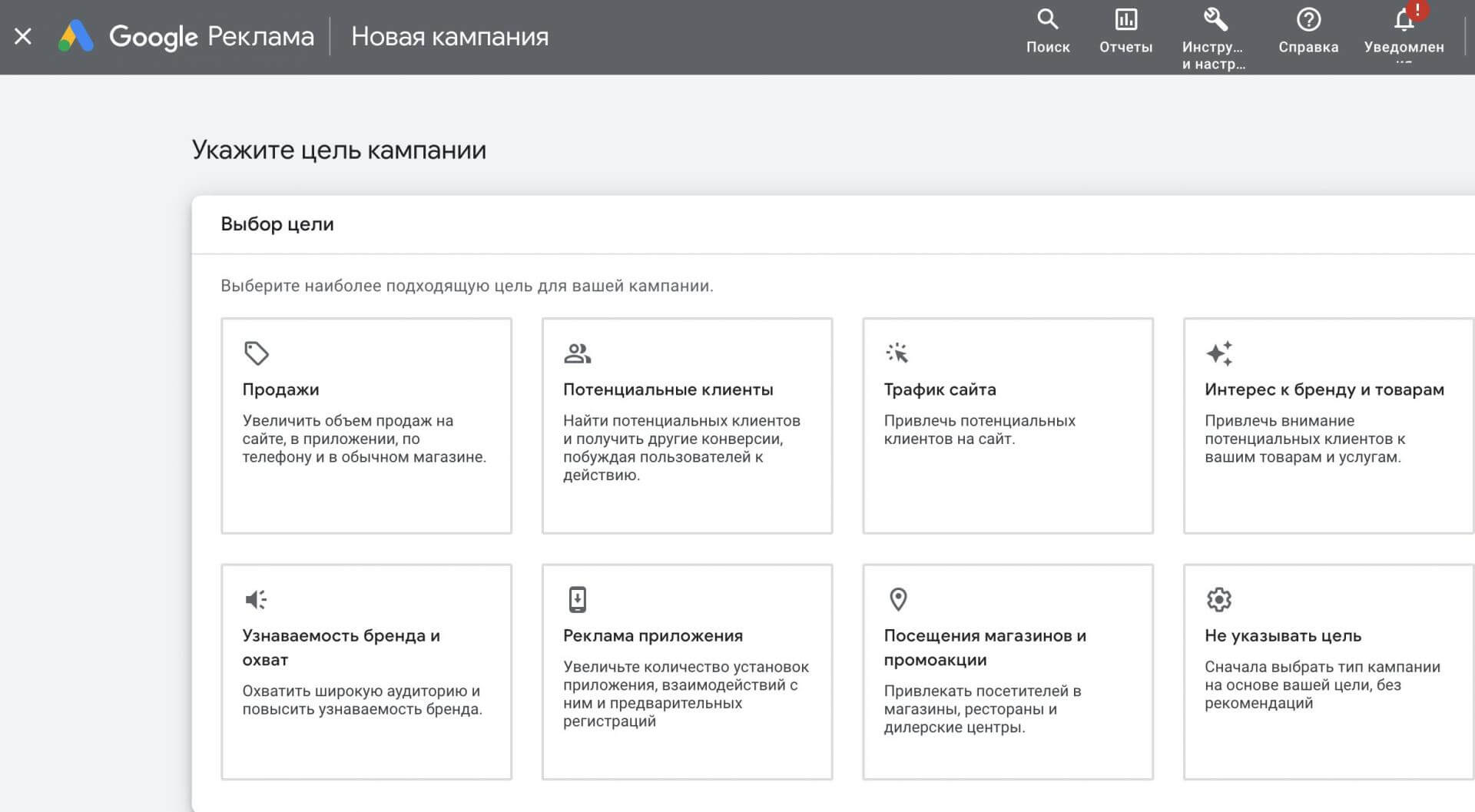Select the Продажи goal title
Image resolution: width=1475 pixels, height=812 pixels.
(280, 389)
